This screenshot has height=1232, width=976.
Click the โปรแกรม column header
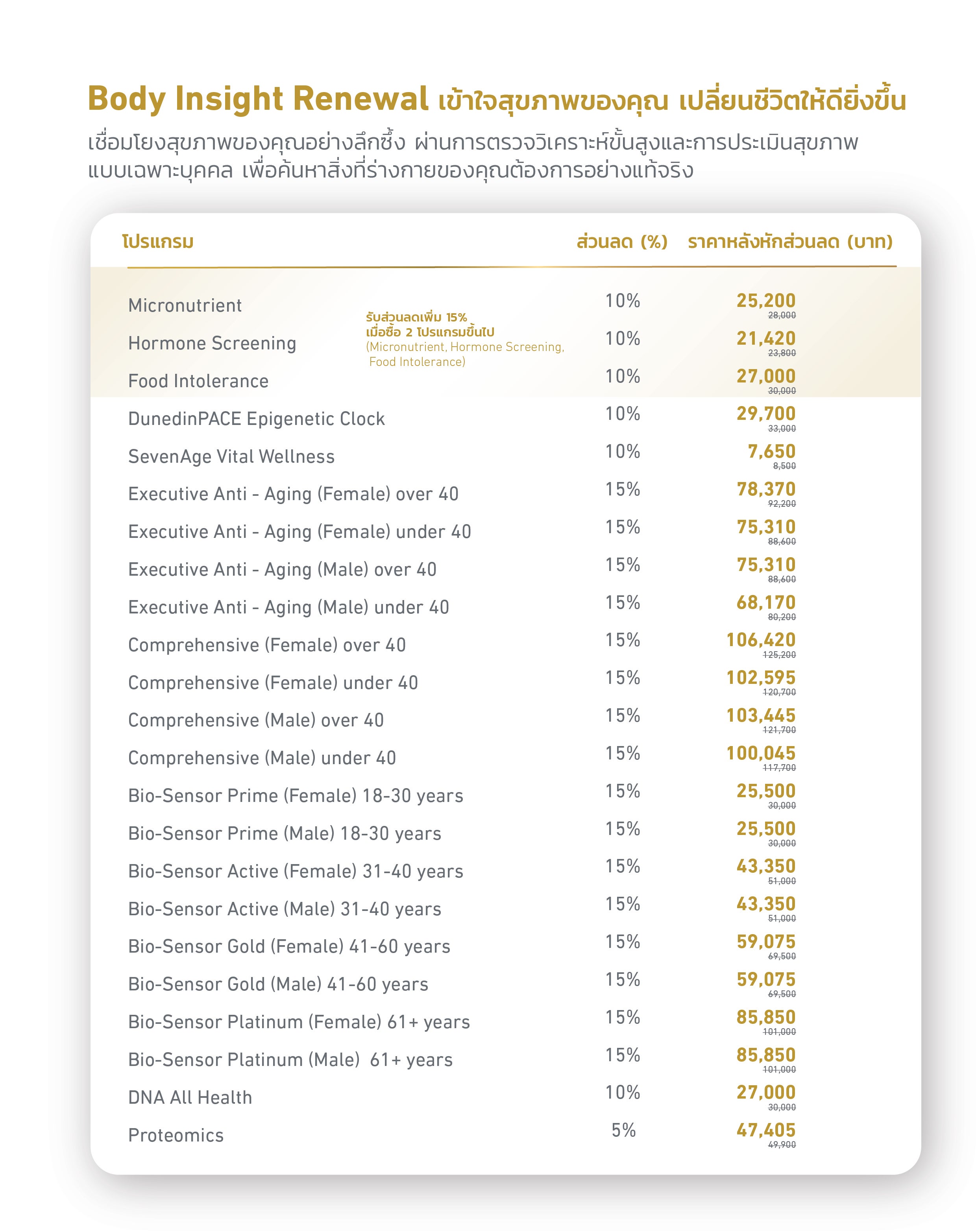click(158, 242)
